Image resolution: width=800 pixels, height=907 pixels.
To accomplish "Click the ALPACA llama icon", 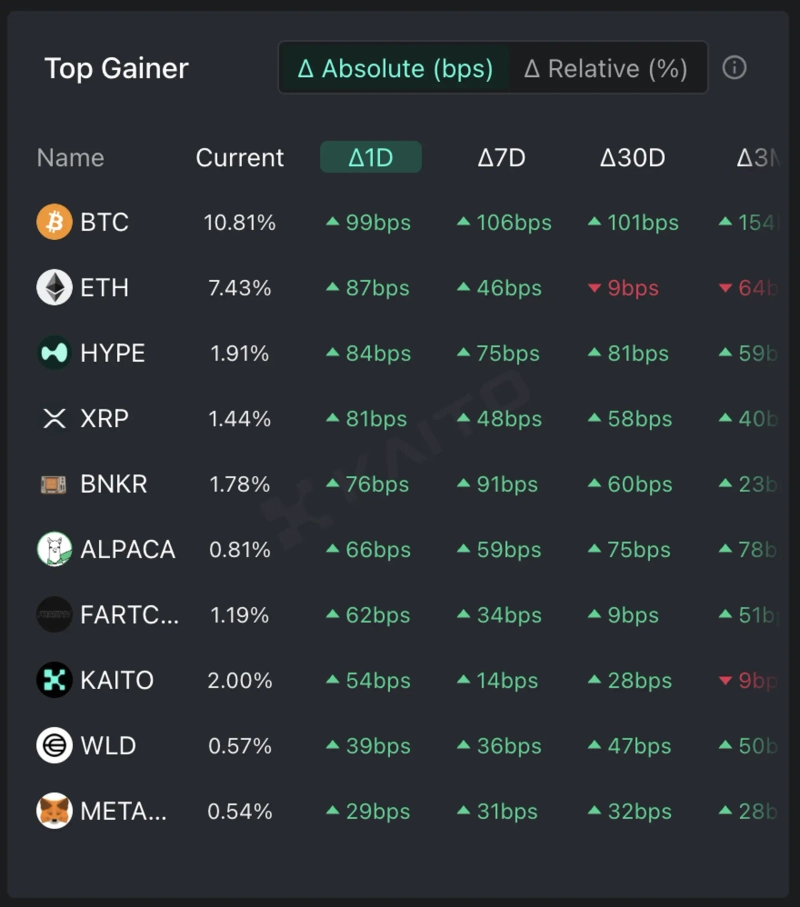I will [x=55, y=550].
